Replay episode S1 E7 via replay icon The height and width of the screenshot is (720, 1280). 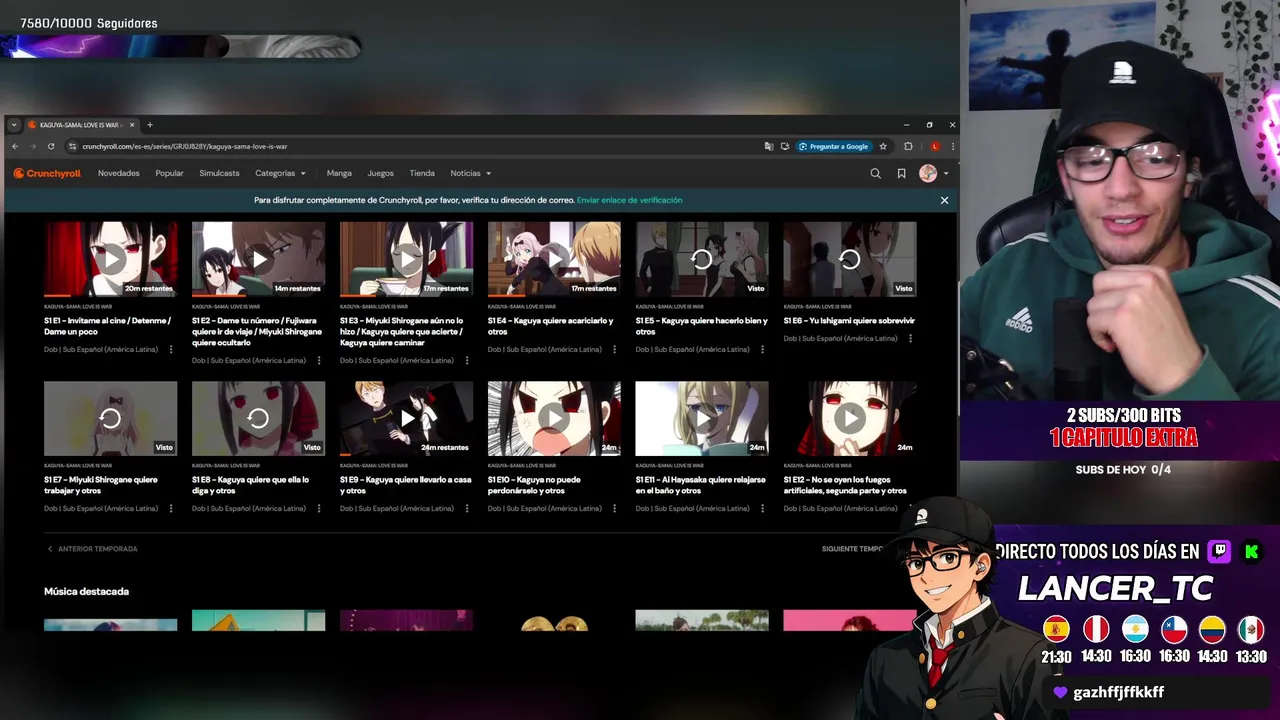tap(110, 418)
